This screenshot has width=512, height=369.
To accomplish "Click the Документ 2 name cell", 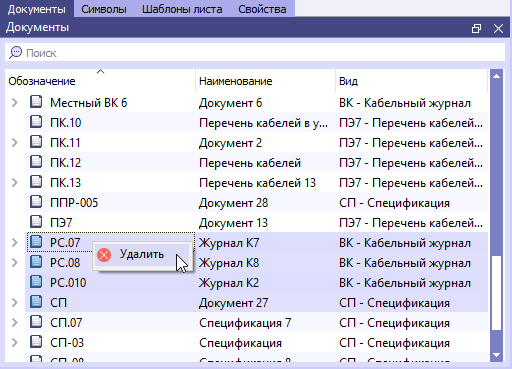I will (x=231, y=143).
